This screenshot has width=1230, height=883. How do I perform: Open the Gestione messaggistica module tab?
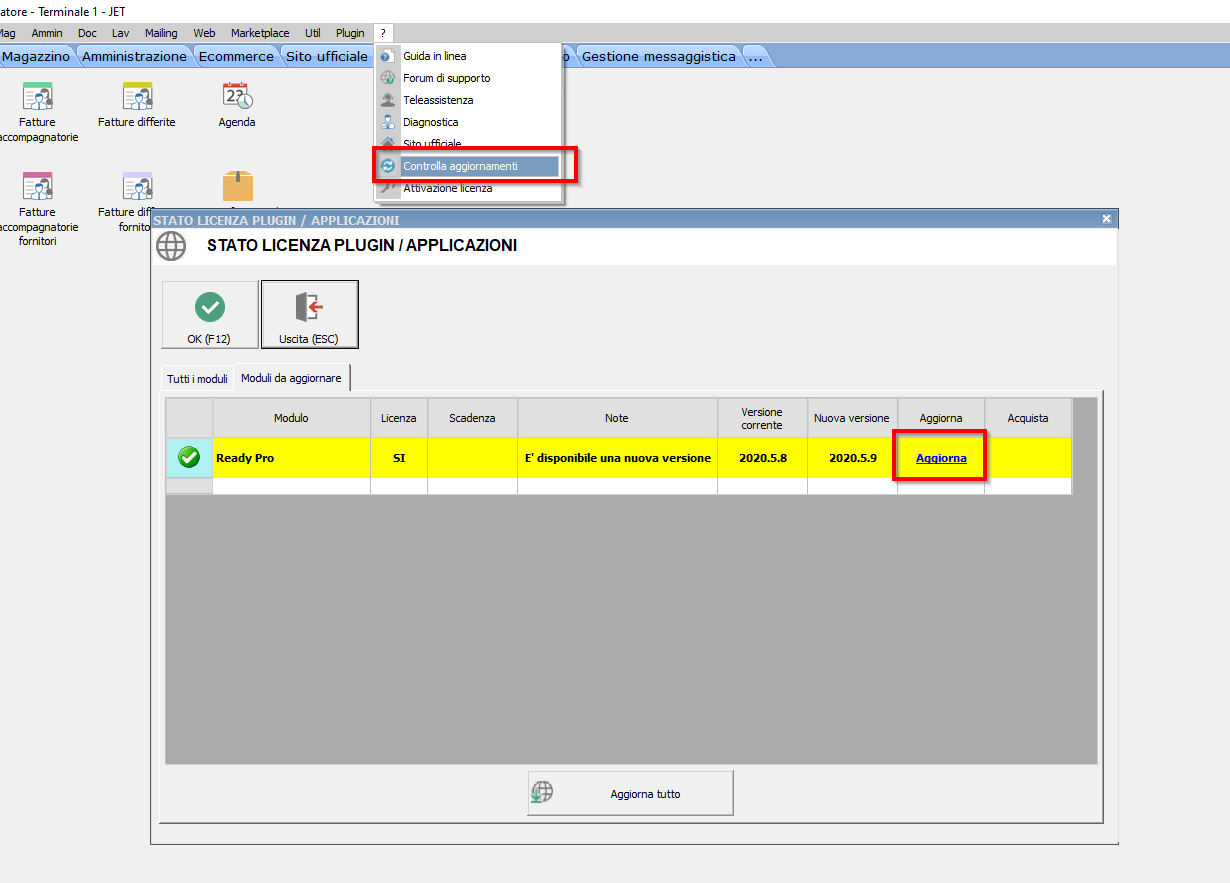pyautogui.click(x=658, y=56)
